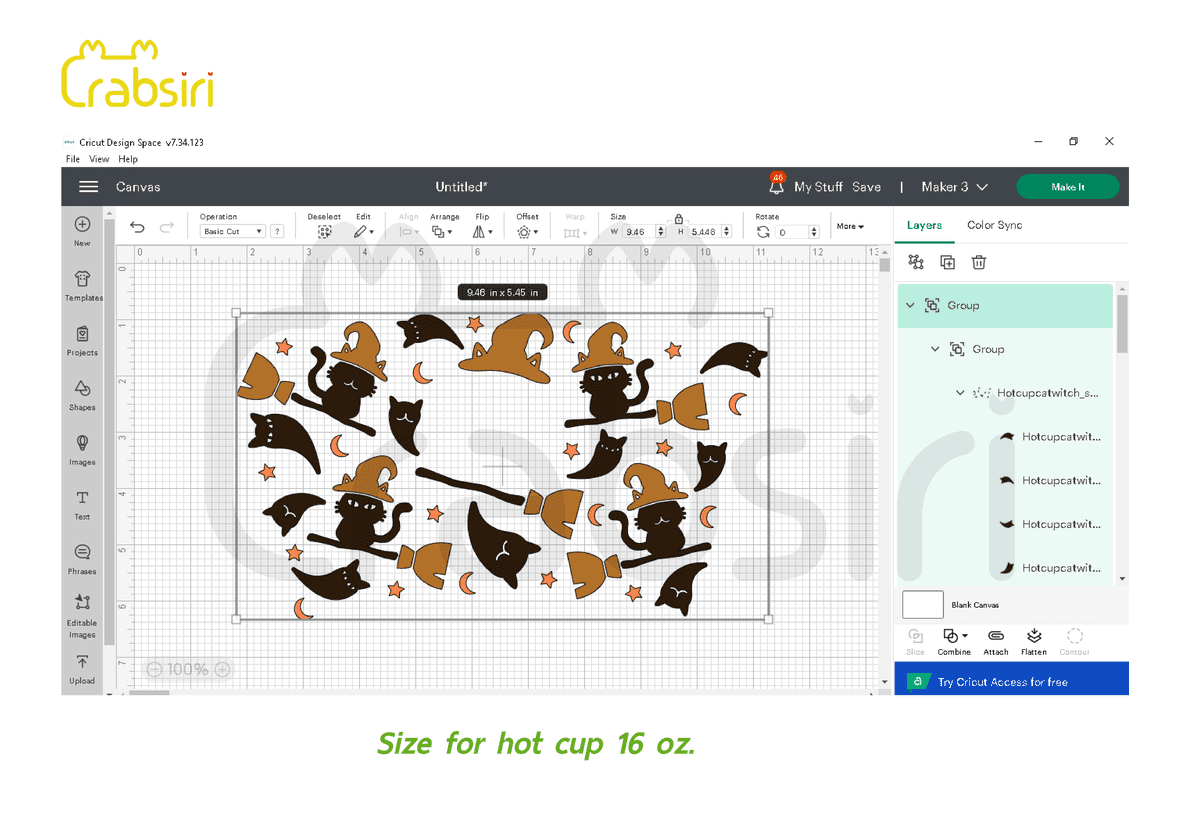Add text with the Text tool
Image resolution: width=1181 pixels, height=817 pixels.
(83, 502)
